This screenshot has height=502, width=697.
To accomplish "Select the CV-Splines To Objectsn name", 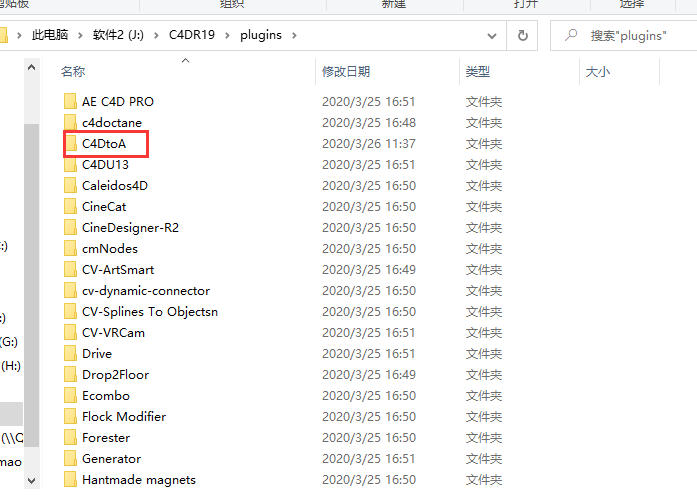I will click(x=150, y=311).
